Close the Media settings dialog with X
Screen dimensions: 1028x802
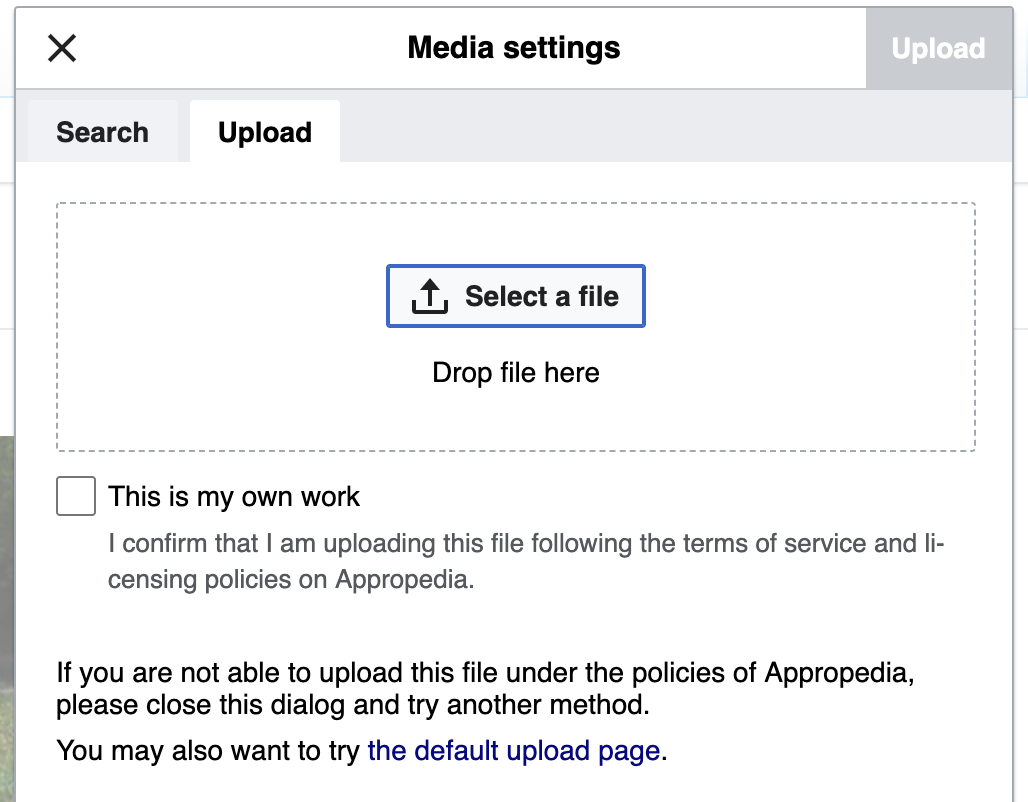click(x=62, y=48)
